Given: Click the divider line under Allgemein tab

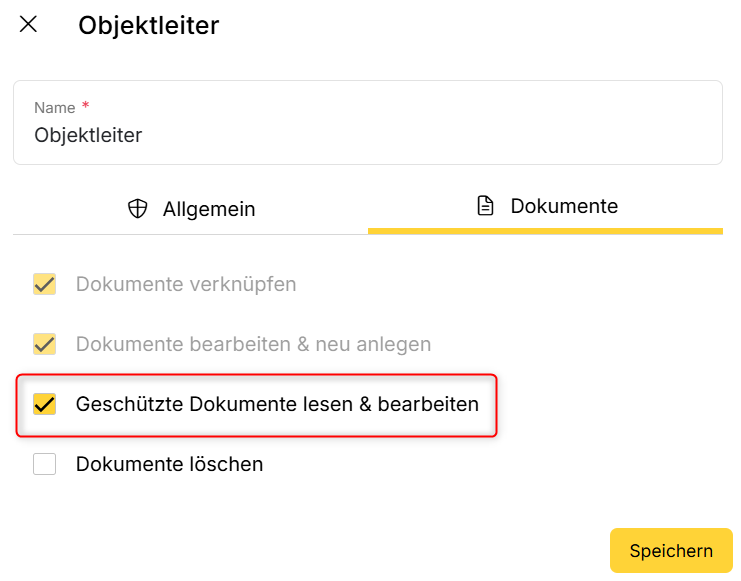Looking at the screenshot, I should pyautogui.click(x=190, y=234).
